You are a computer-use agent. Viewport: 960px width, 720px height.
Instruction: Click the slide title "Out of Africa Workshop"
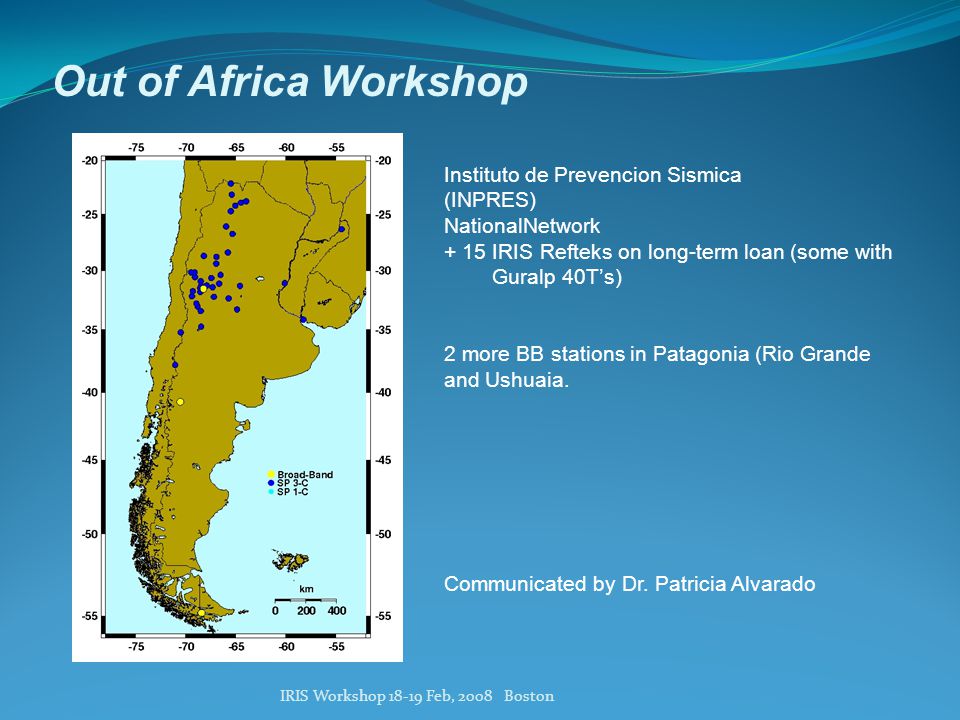point(291,81)
